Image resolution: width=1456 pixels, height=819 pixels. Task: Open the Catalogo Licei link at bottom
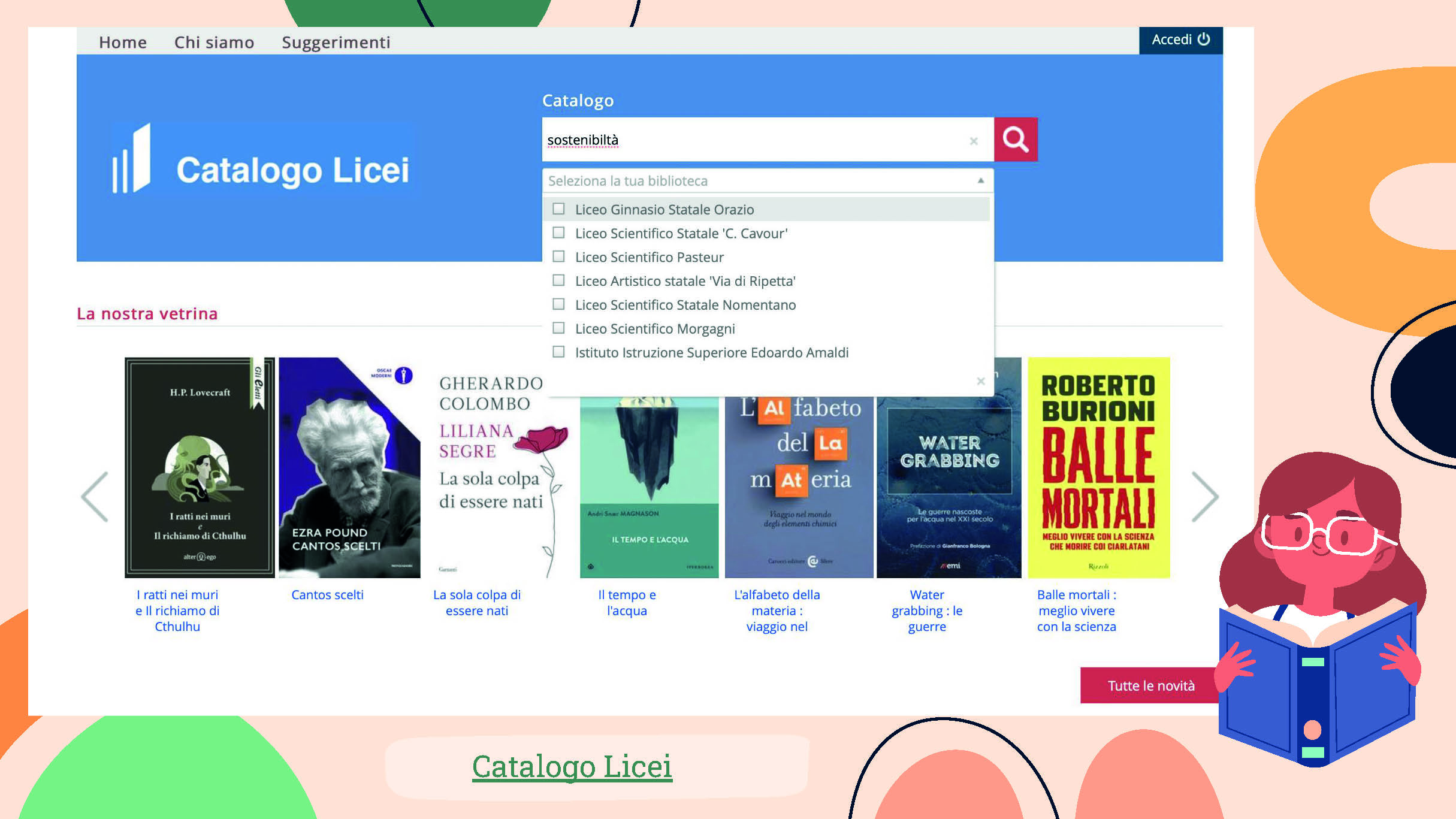point(572,766)
